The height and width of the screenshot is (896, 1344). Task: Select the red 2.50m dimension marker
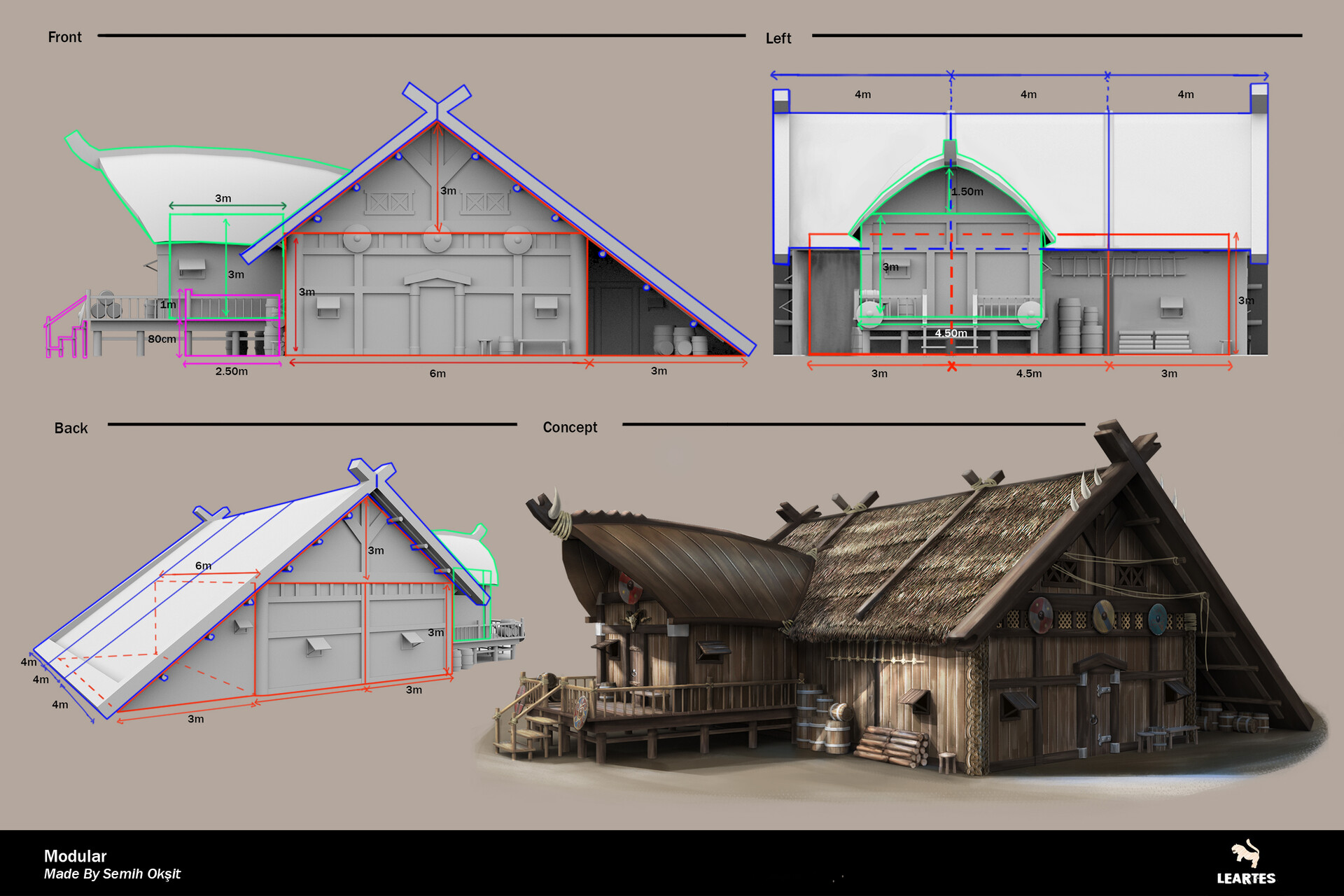click(232, 372)
